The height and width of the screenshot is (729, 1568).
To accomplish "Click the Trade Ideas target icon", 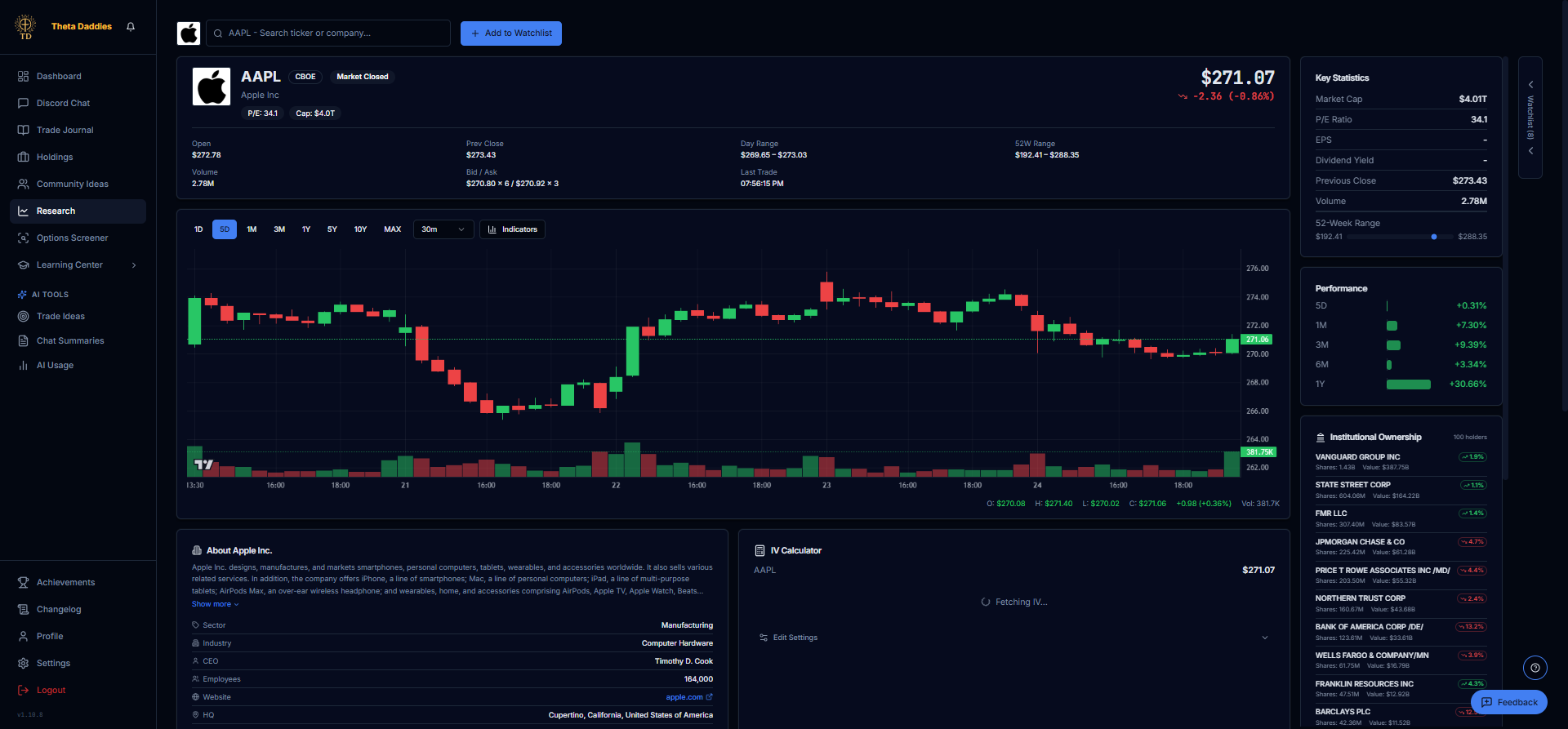I will (23, 317).
